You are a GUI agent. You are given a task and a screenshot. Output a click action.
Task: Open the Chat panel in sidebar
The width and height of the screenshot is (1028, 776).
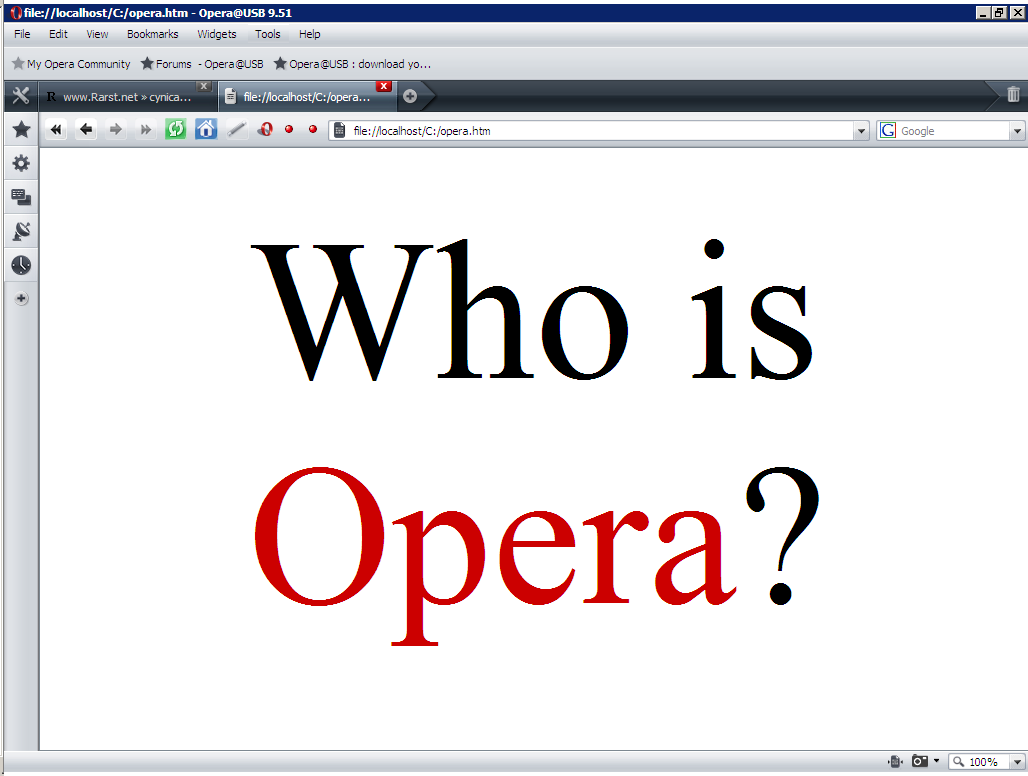(21, 197)
